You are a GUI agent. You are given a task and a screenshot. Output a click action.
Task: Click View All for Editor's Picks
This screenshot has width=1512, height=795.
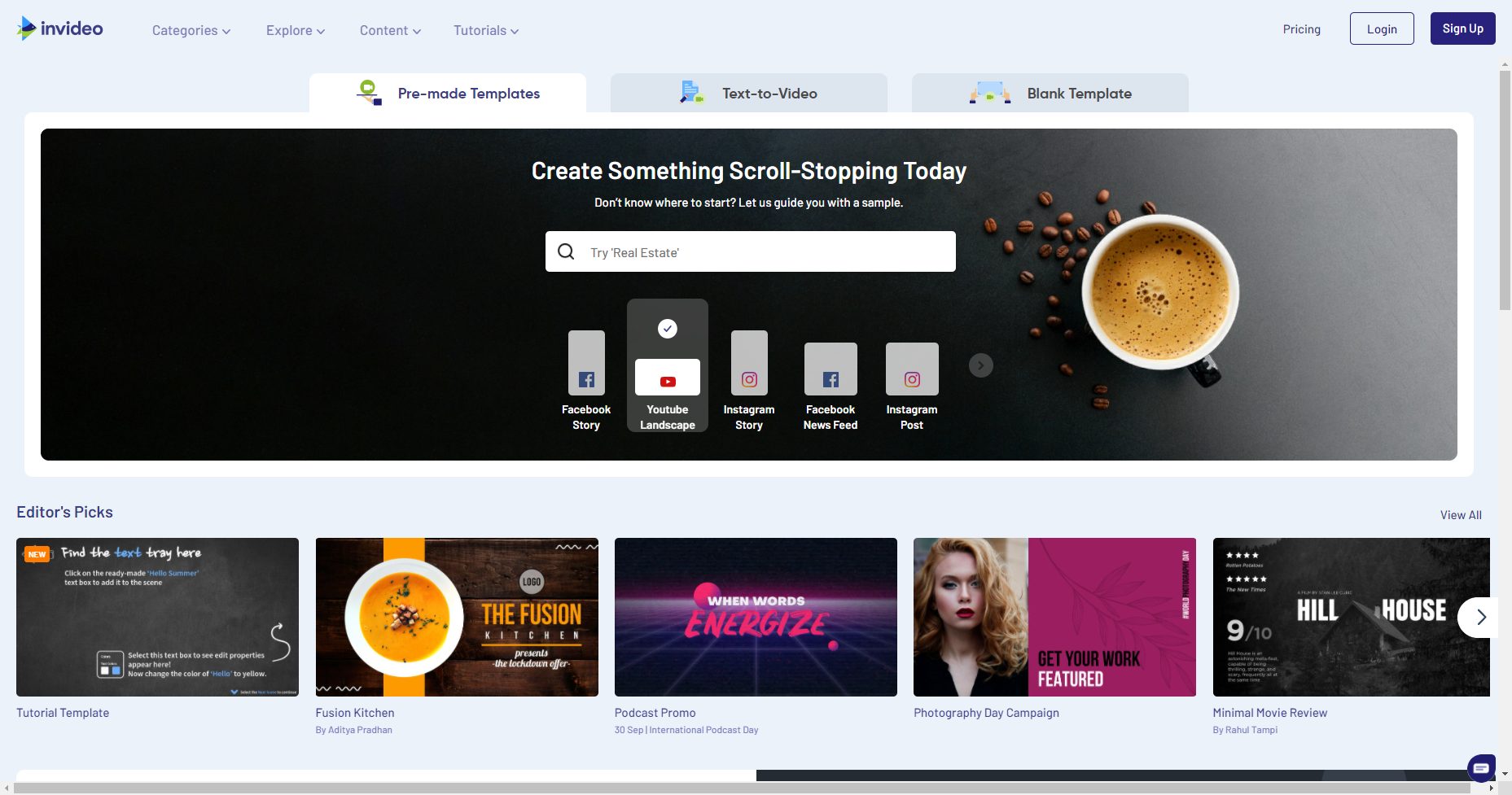[1461, 515]
